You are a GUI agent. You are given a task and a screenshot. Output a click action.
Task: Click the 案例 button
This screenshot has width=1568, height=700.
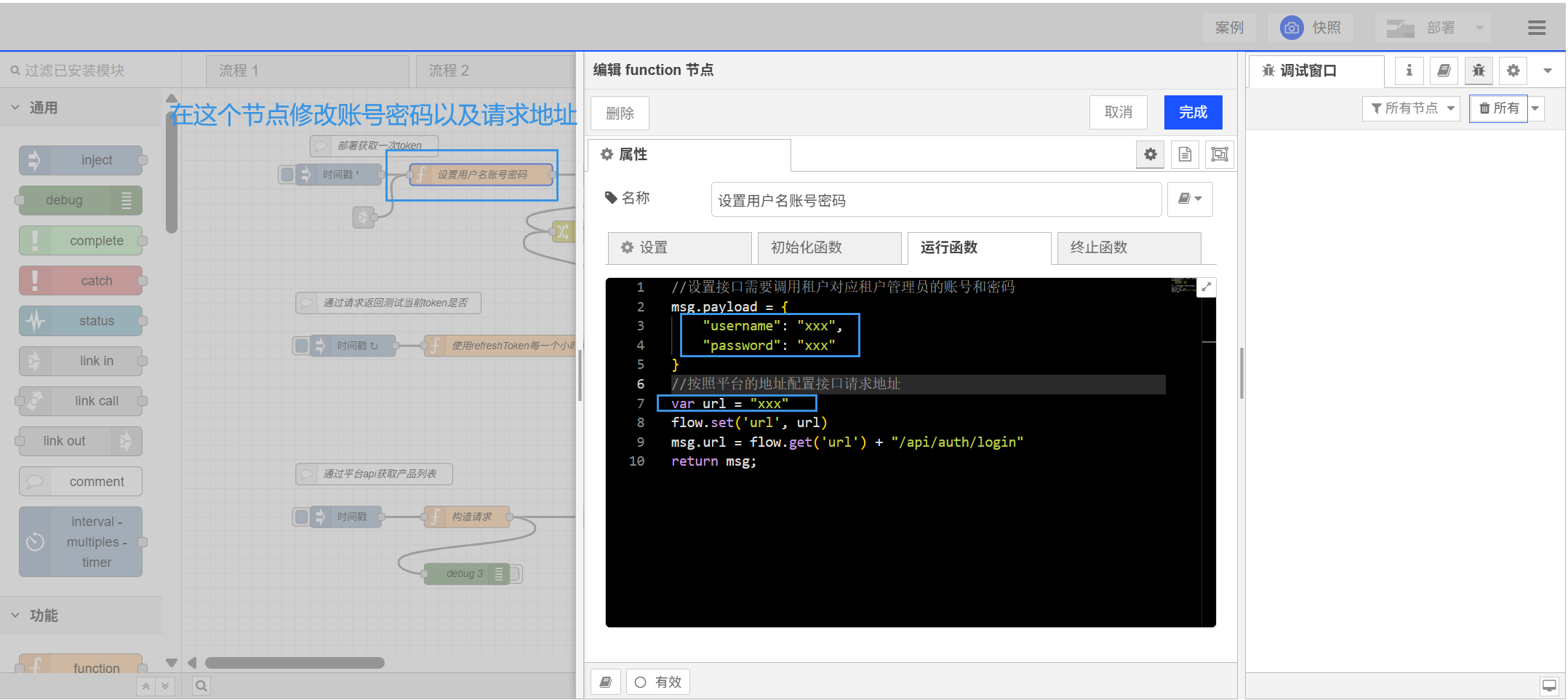(1229, 28)
